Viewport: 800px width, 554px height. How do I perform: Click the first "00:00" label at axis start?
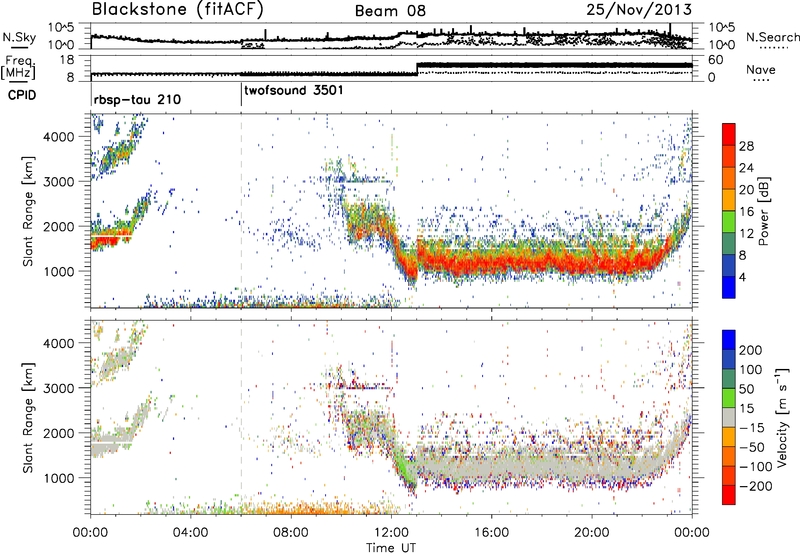[90, 533]
